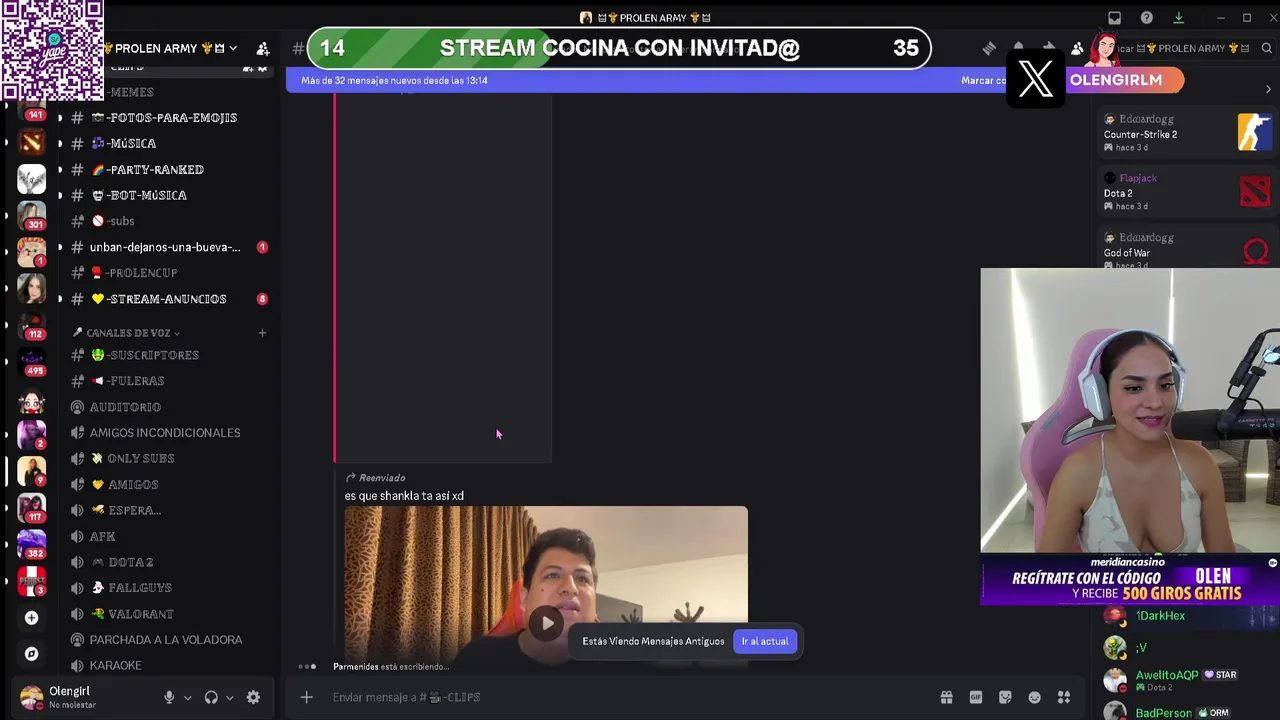Viewport: 1280px width, 720px height.
Task: Open the inbox icon in title bar
Action: tap(1115, 18)
